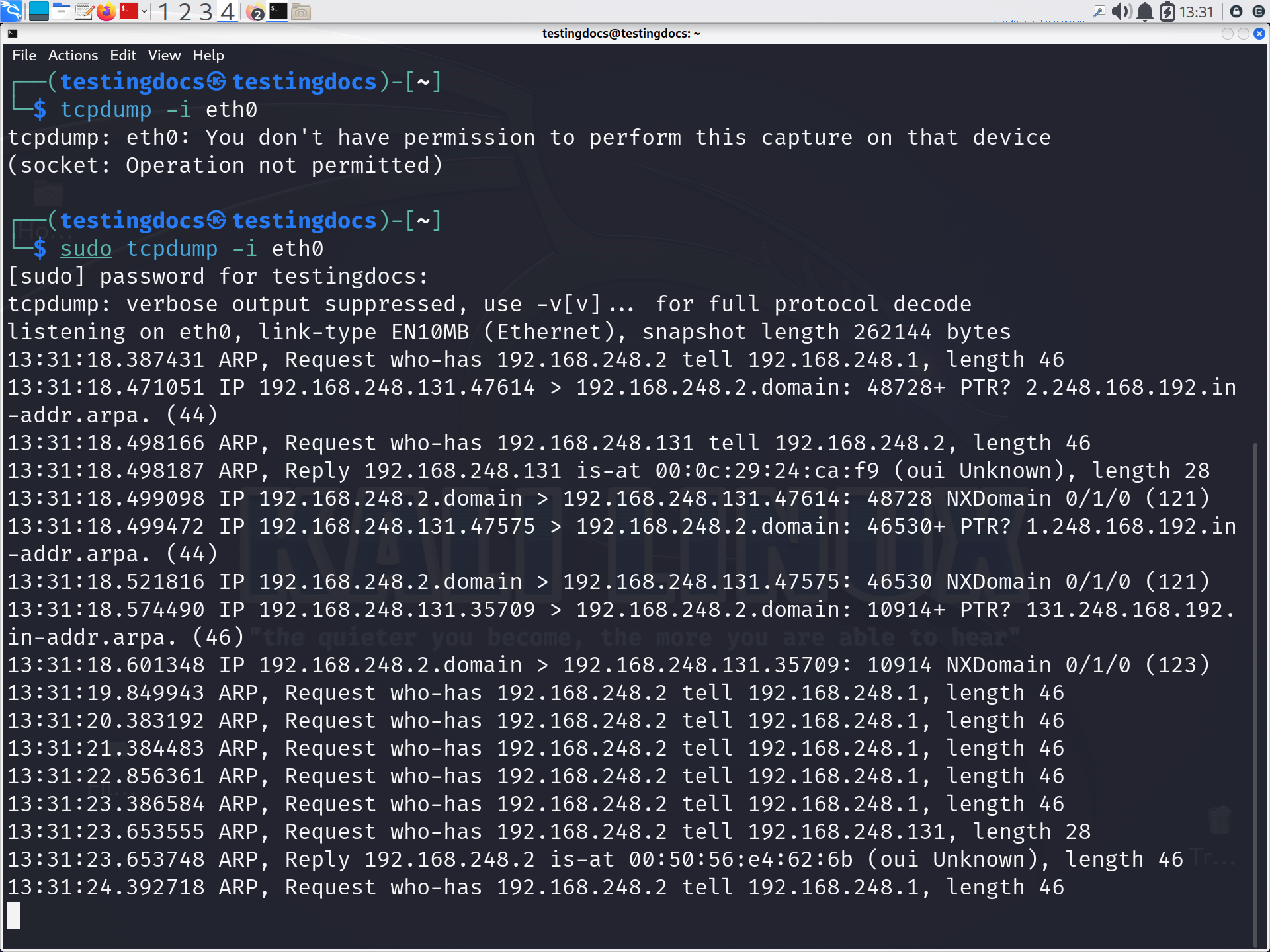Minimize the terminal window

(x=1227, y=34)
